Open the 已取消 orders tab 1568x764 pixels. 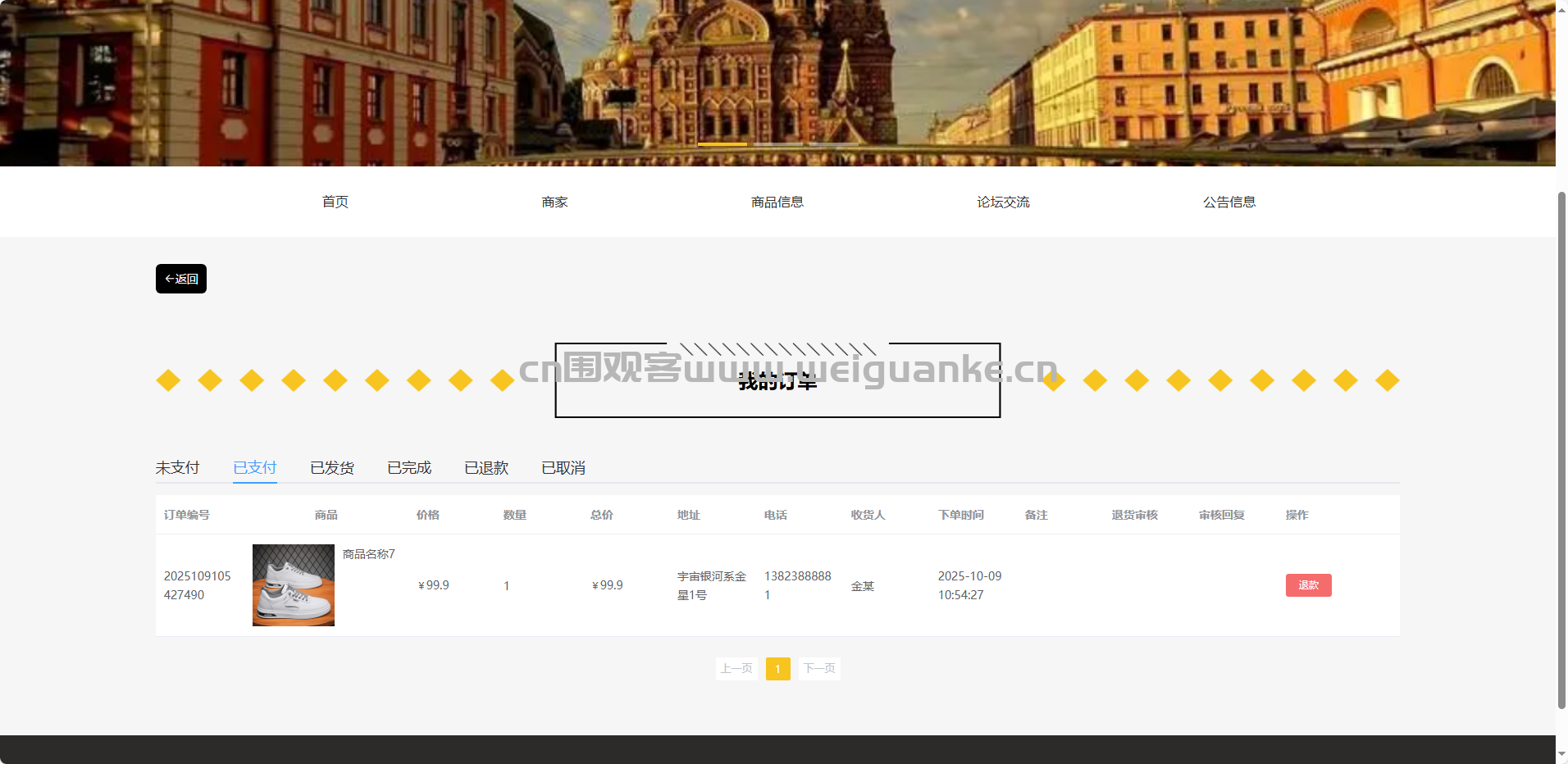(x=563, y=467)
